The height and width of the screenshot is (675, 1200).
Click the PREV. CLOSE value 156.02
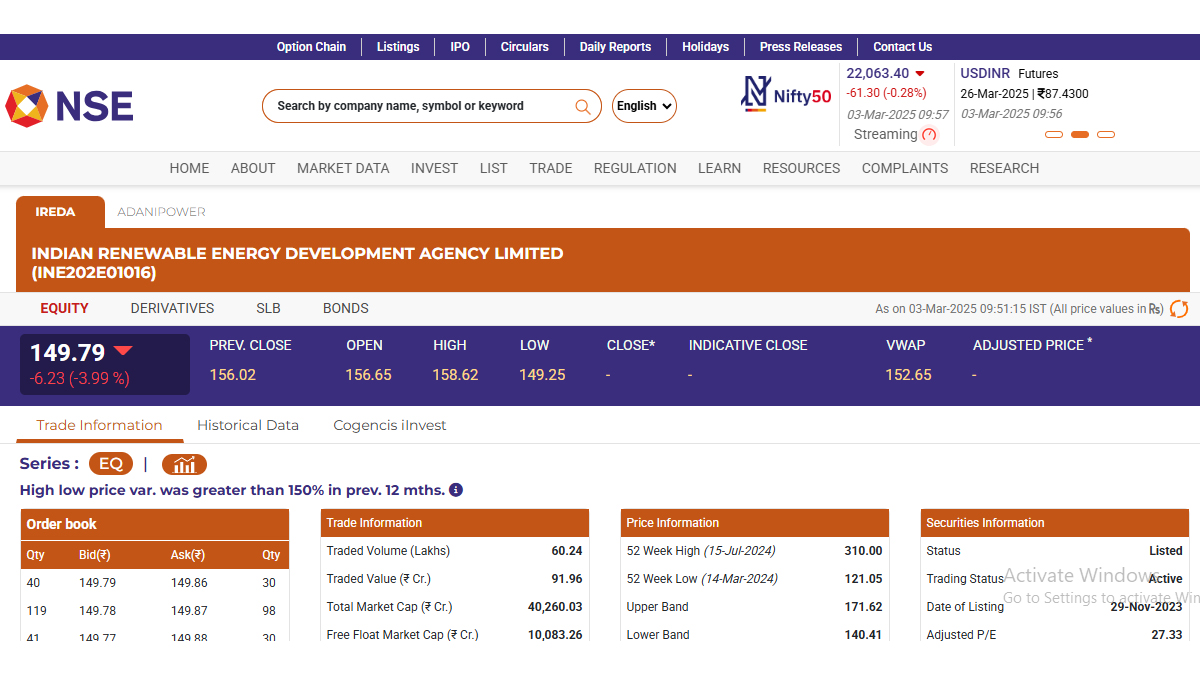[x=232, y=375]
